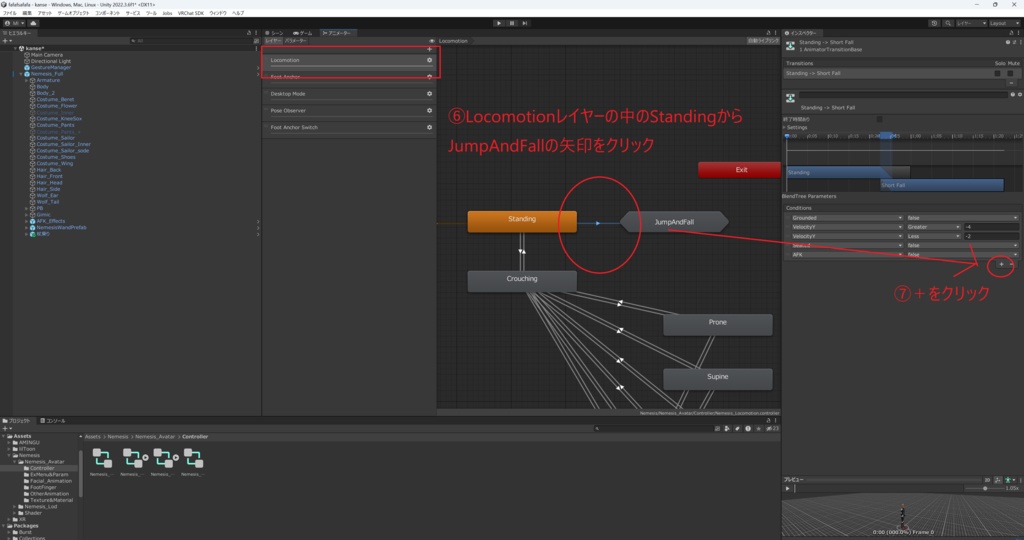Click the transition name input field
The image size is (1024, 540).
click(x=903, y=95)
